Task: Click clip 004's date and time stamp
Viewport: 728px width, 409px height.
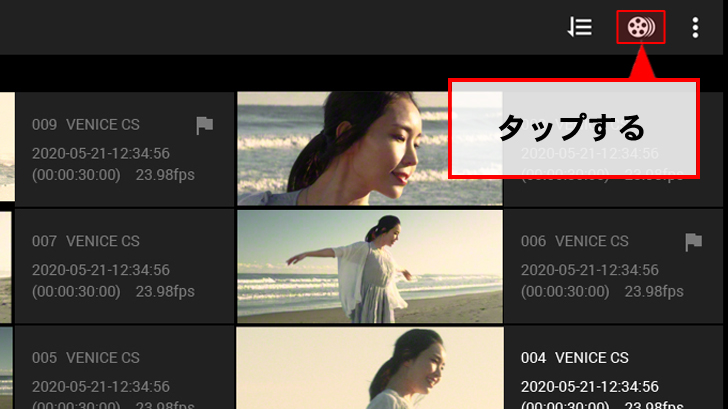Action: (x=590, y=387)
